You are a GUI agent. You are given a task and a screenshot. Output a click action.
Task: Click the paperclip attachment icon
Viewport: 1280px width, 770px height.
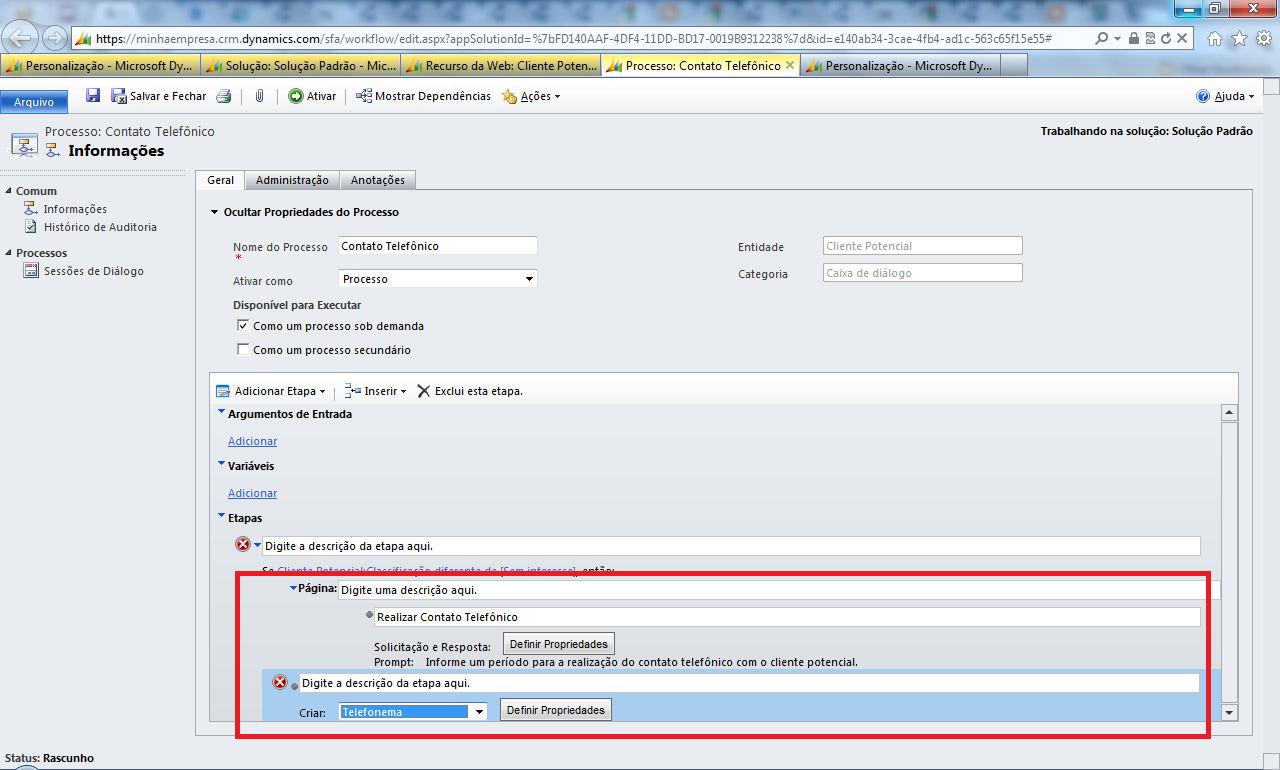[x=259, y=96]
